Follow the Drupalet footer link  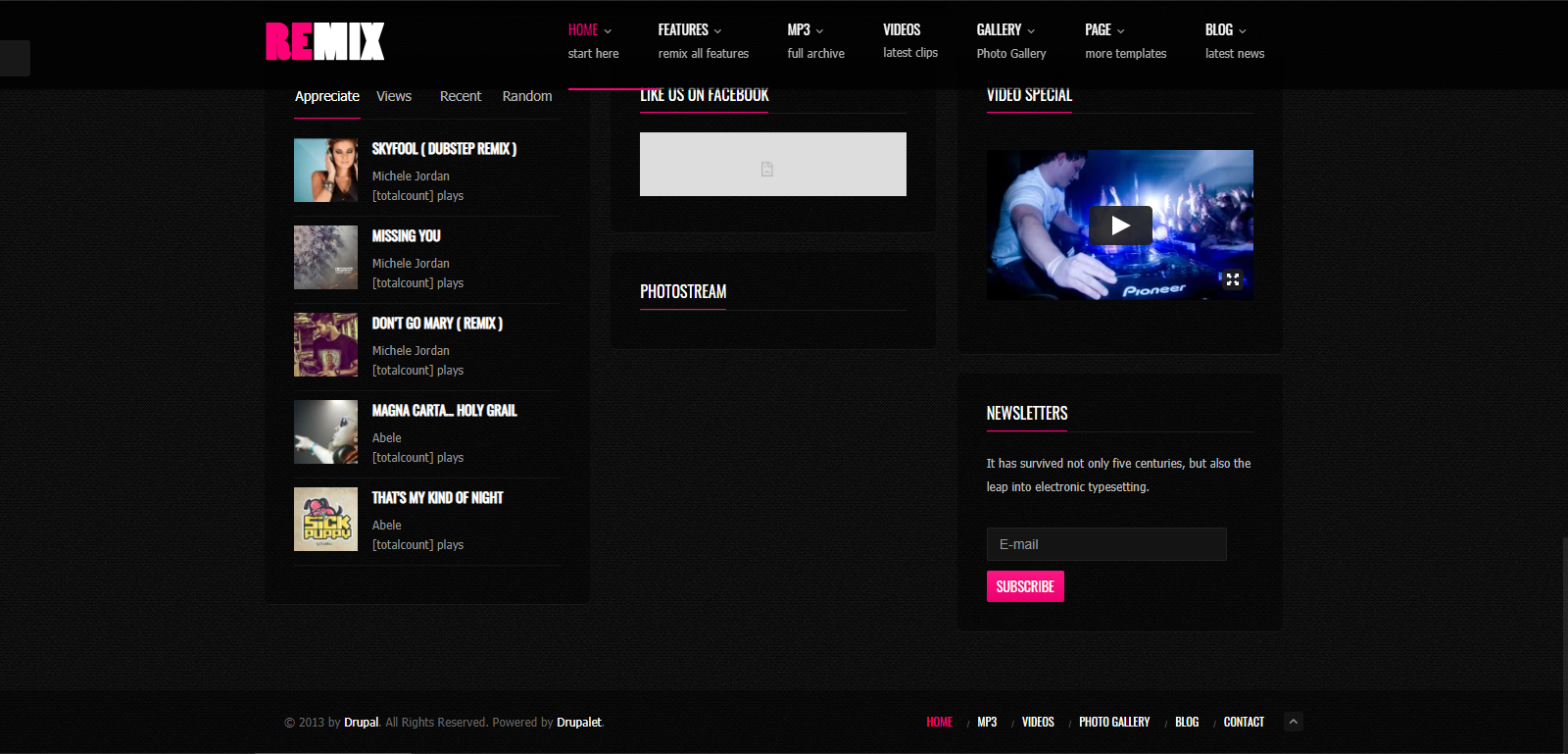[579, 723]
